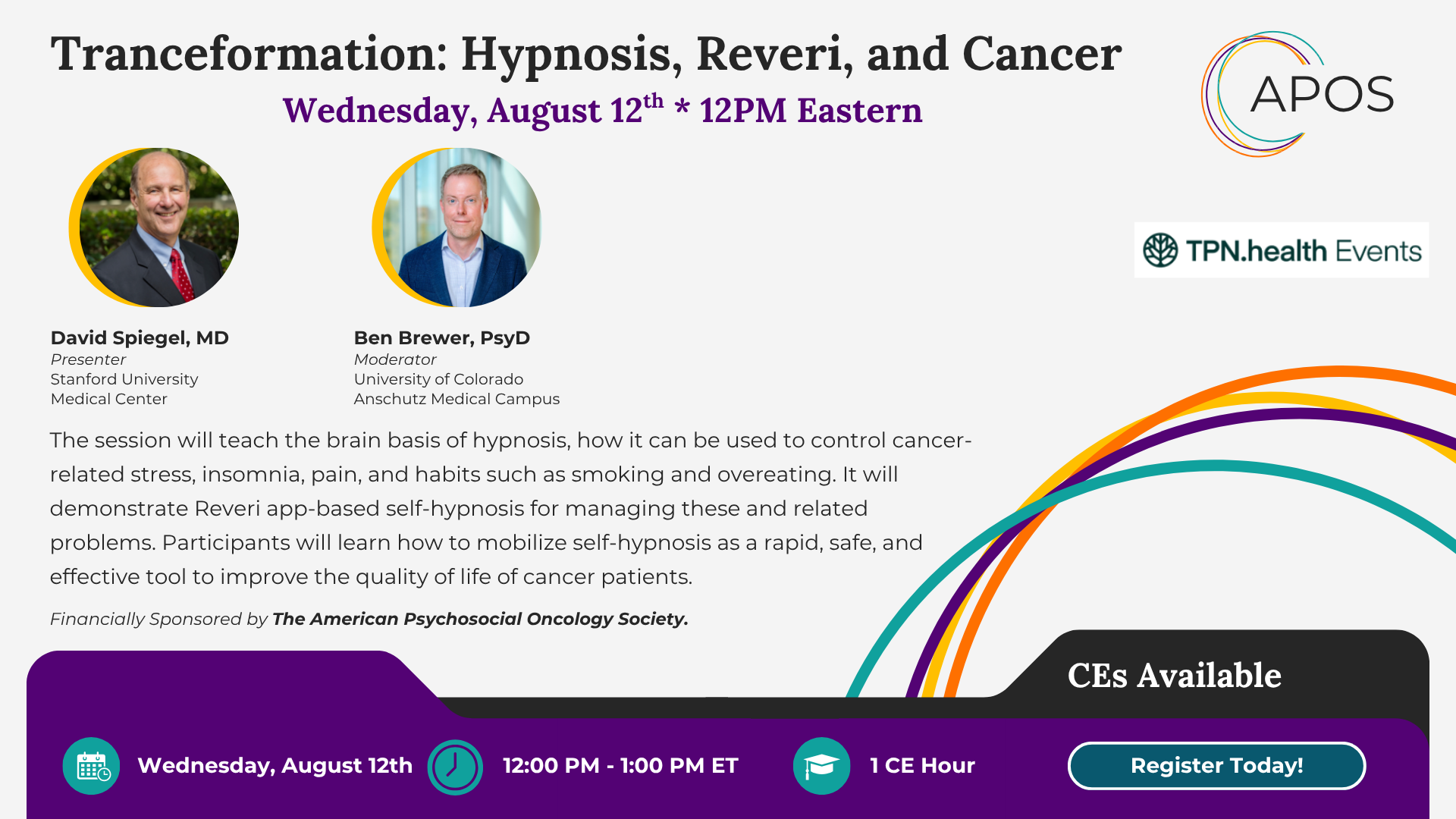This screenshot has width=1456, height=819.
Task: Click 'Wednesday, August 12th' in the purple footer
Action: (275, 766)
